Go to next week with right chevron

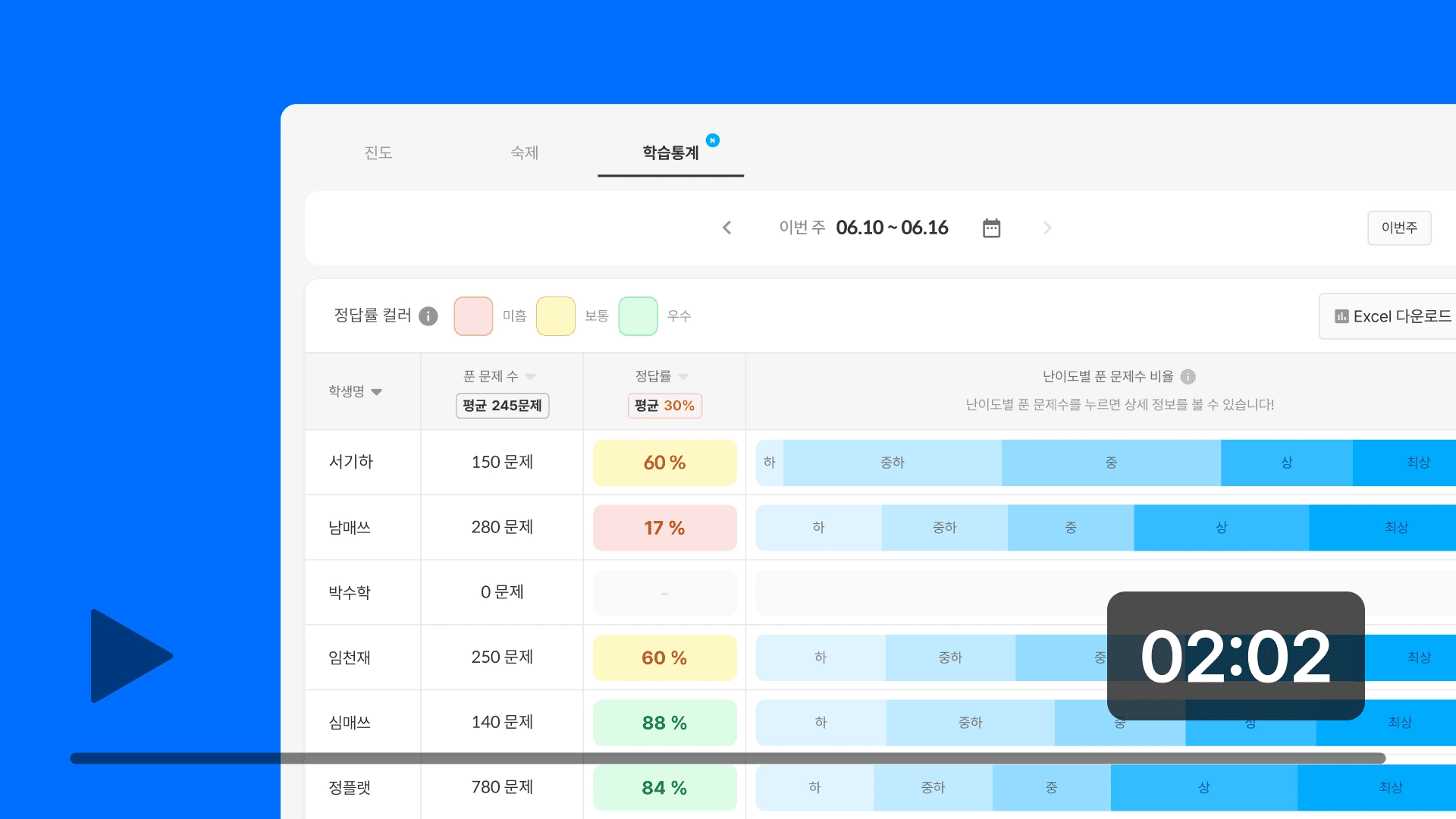pos(1047,228)
